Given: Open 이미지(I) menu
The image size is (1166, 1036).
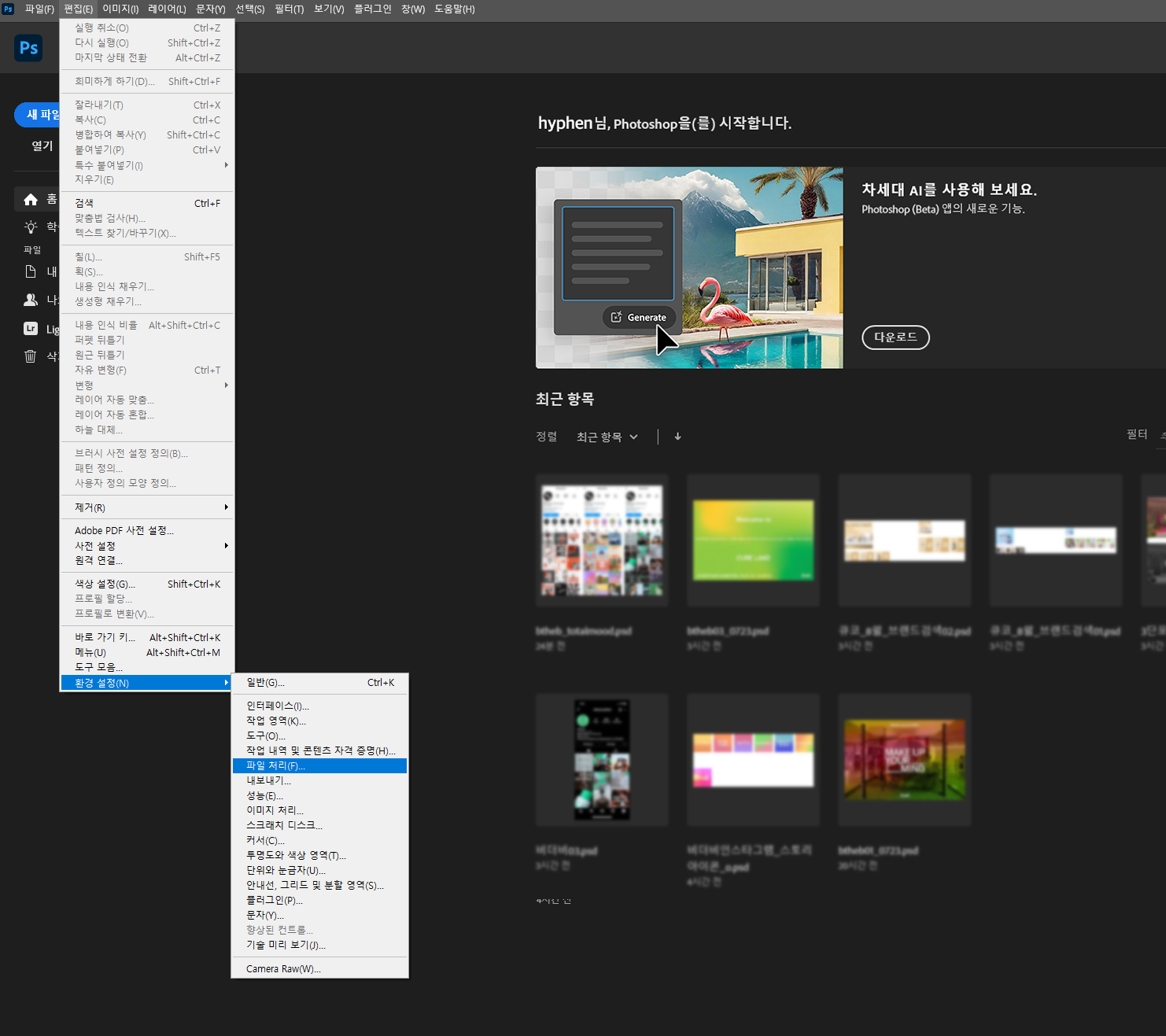Looking at the screenshot, I should 120,9.
